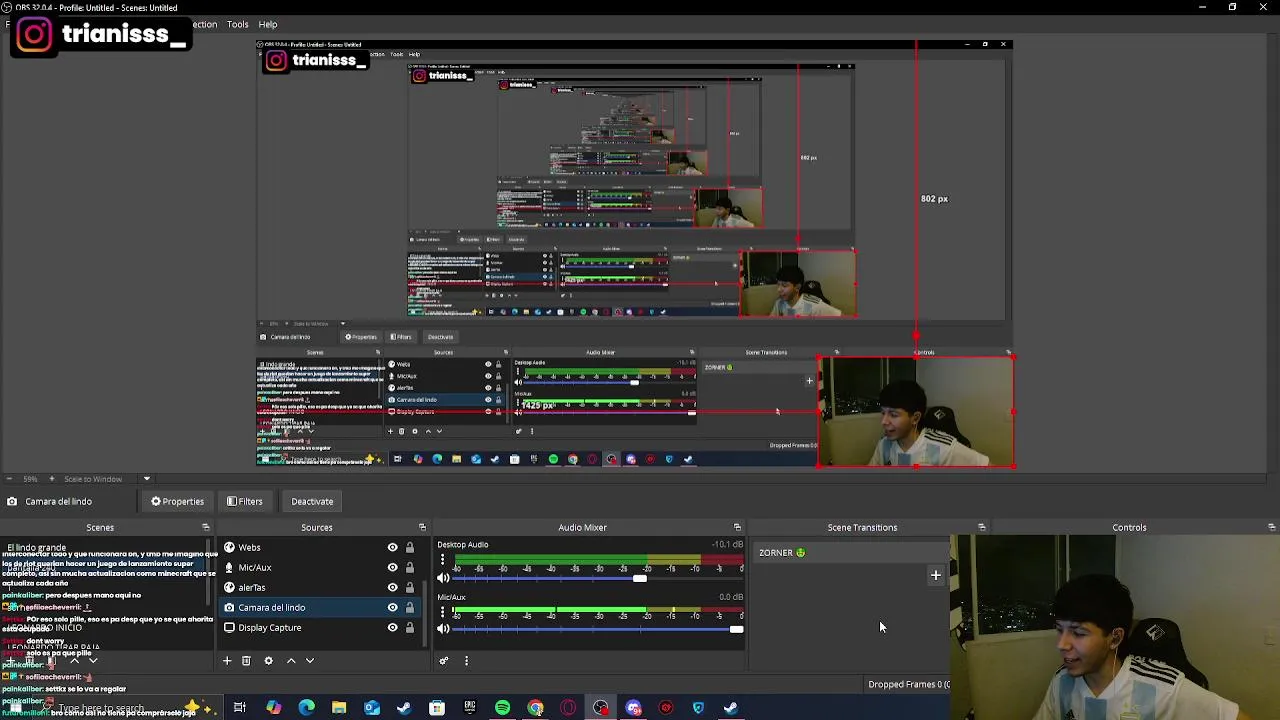Open the Audio Mixer three-dot menu
This screenshot has width=1280, height=720.
tap(466, 660)
